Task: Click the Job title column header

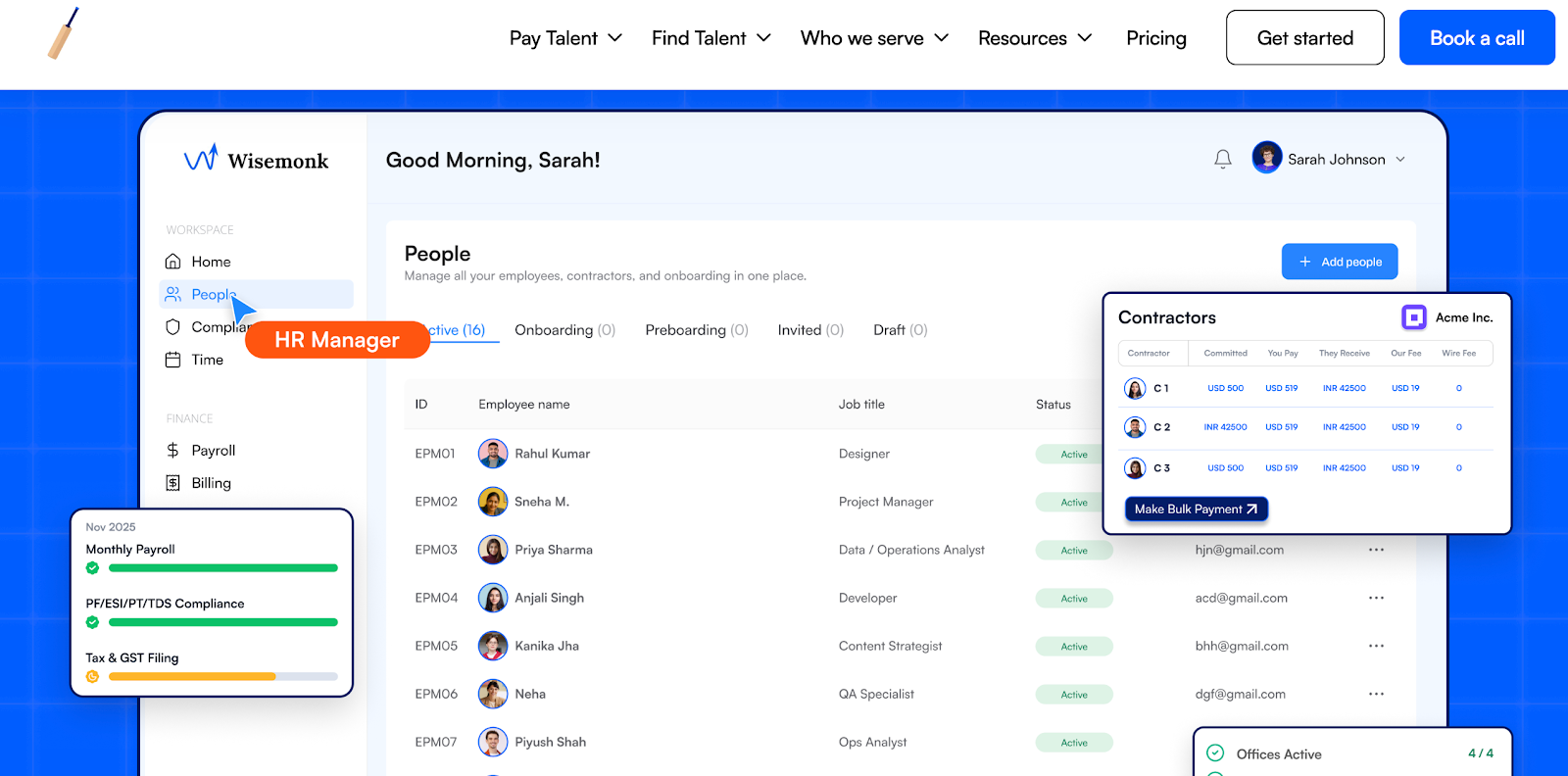Action: [861, 404]
